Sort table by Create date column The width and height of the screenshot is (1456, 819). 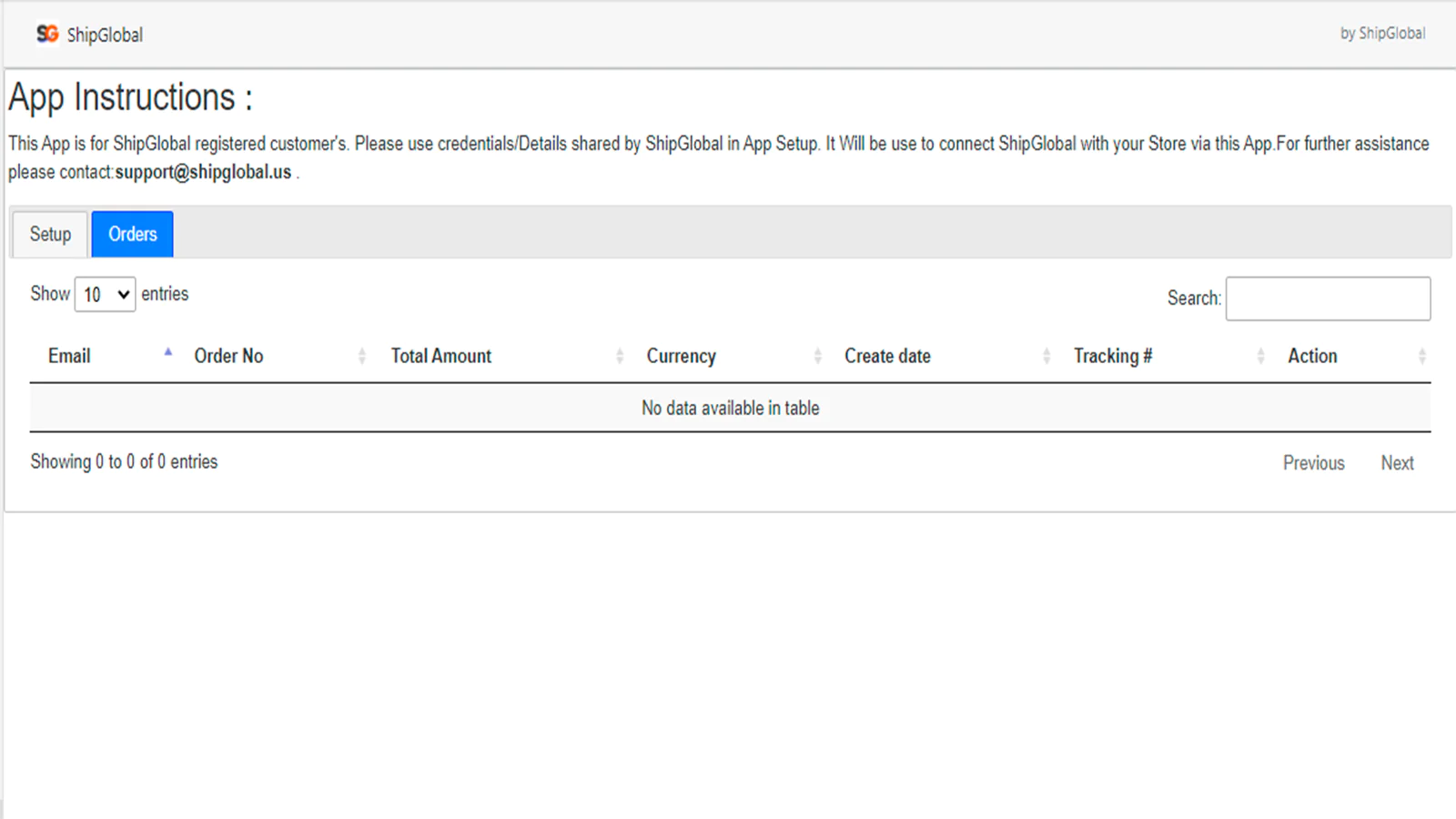(x=943, y=356)
